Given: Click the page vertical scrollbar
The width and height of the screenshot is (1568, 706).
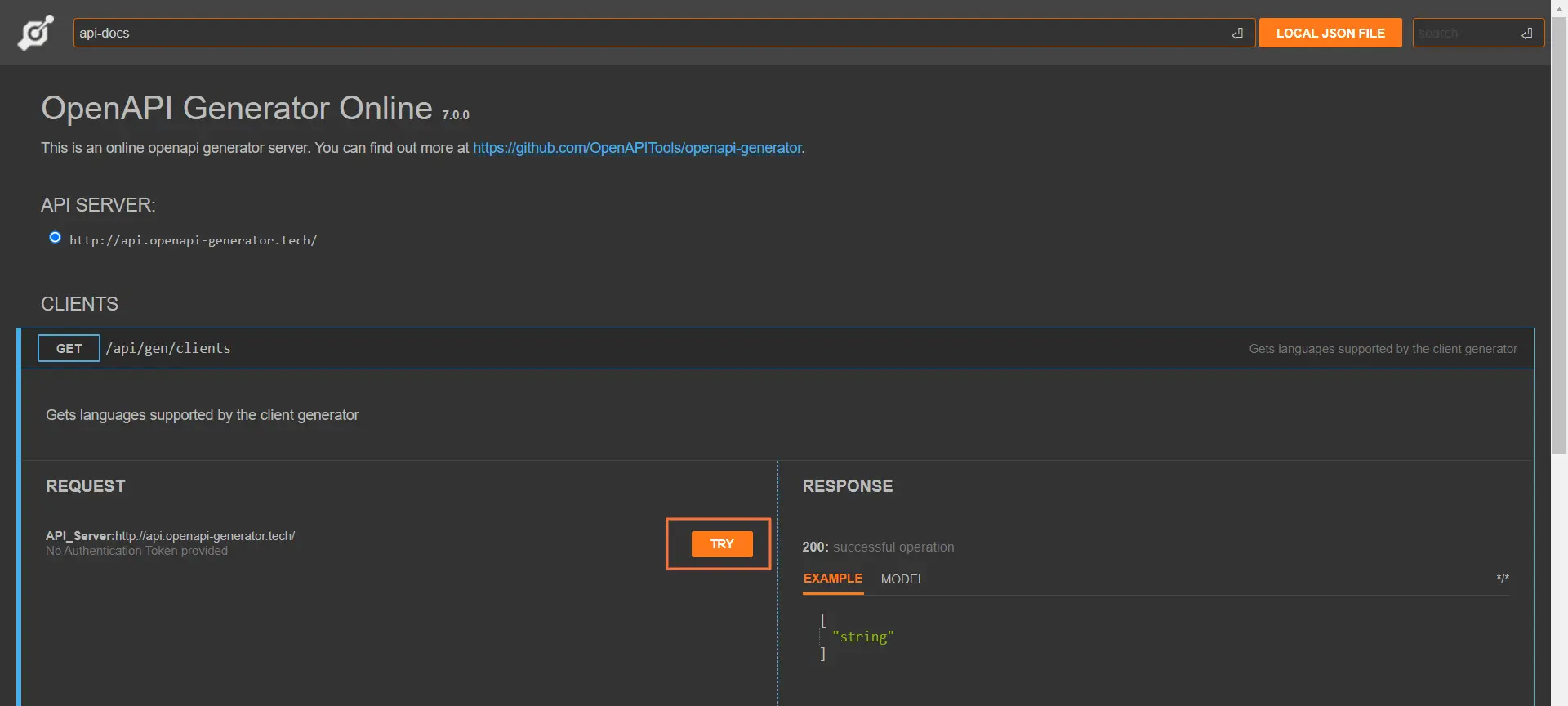Looking at the screenshot, I should (x=1559, y=235).
